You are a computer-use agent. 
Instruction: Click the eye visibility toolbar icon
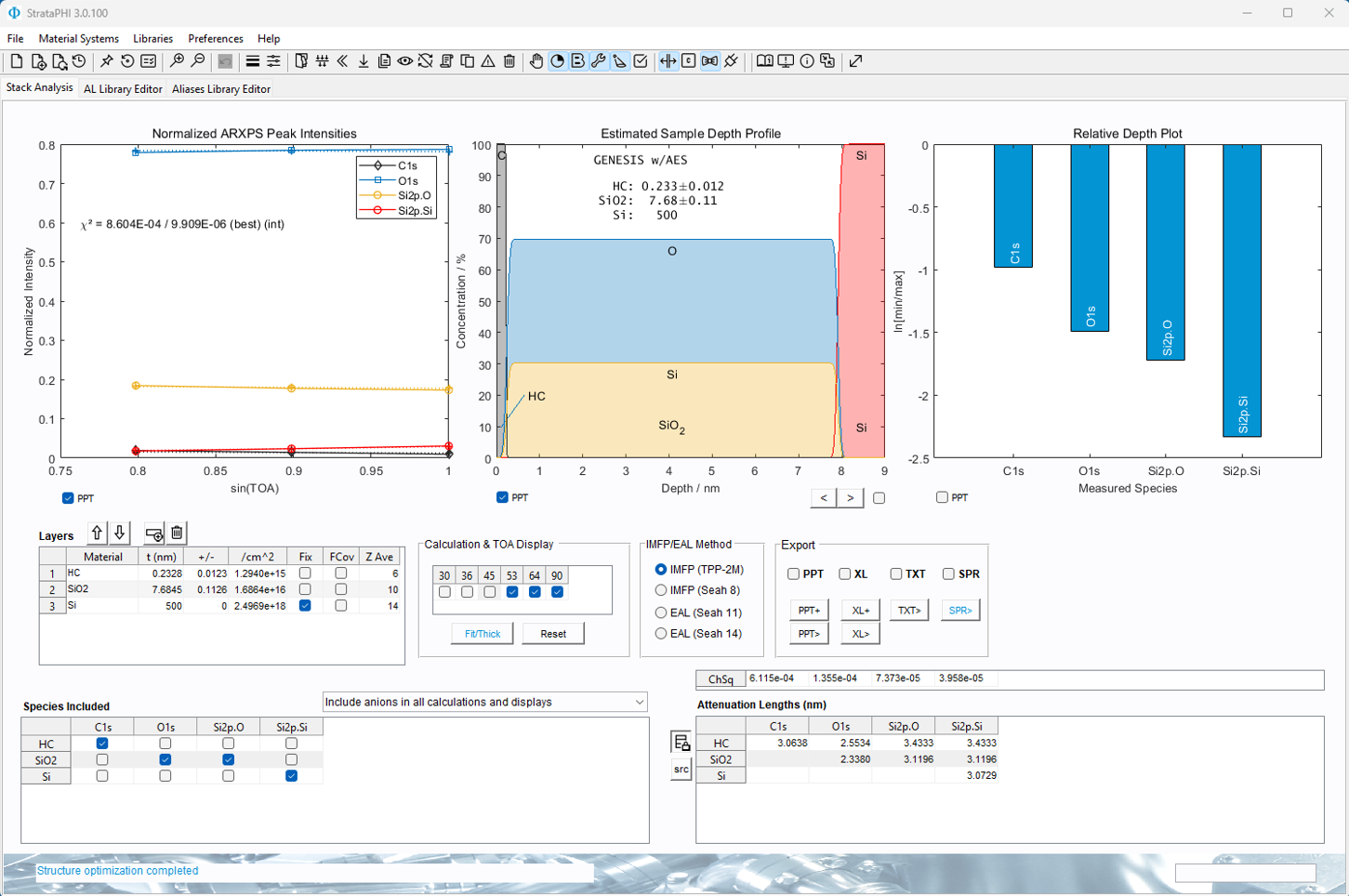coord(404,61)
